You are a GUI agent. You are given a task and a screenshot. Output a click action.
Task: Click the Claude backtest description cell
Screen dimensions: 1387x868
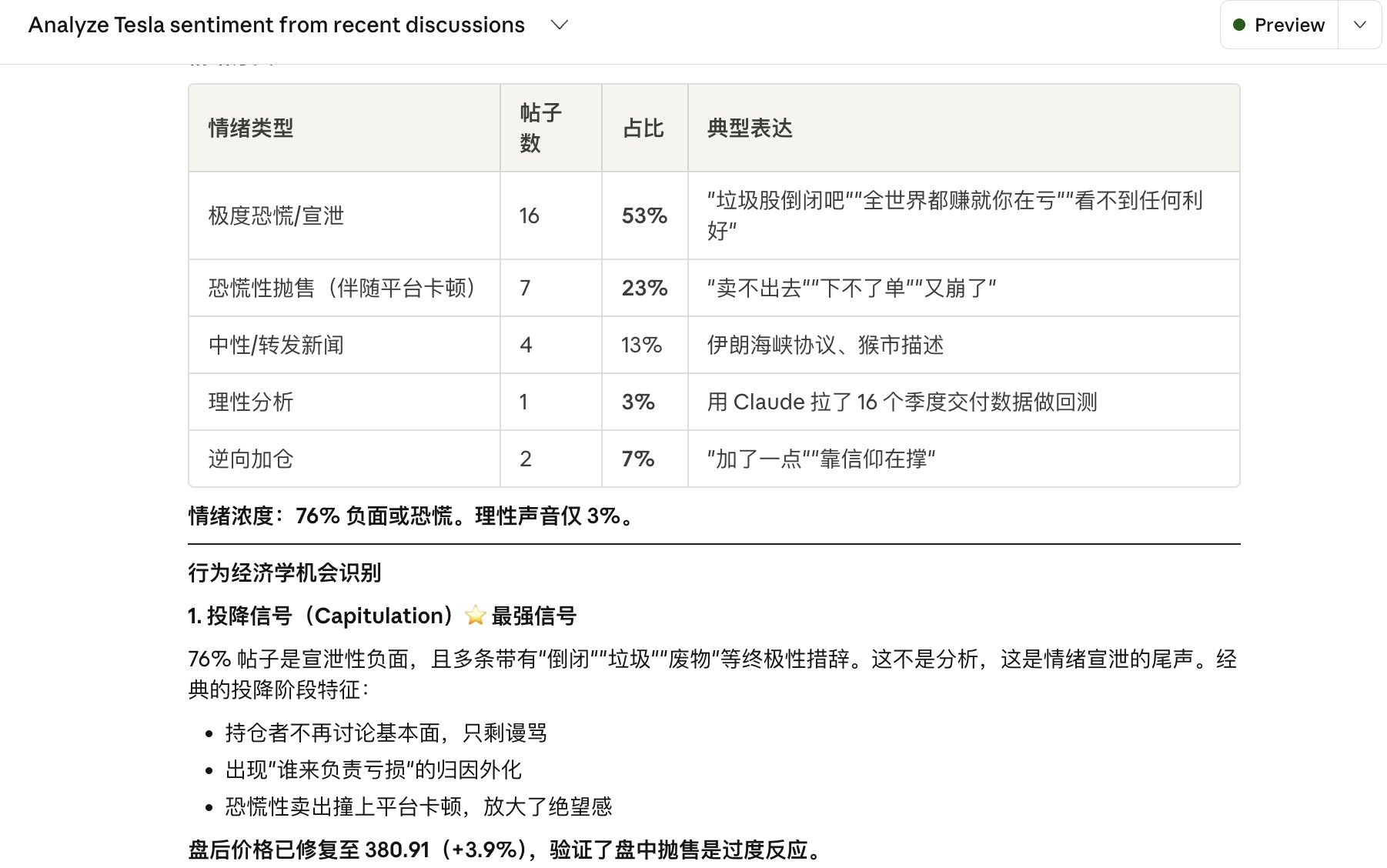[x=902, y=402]
